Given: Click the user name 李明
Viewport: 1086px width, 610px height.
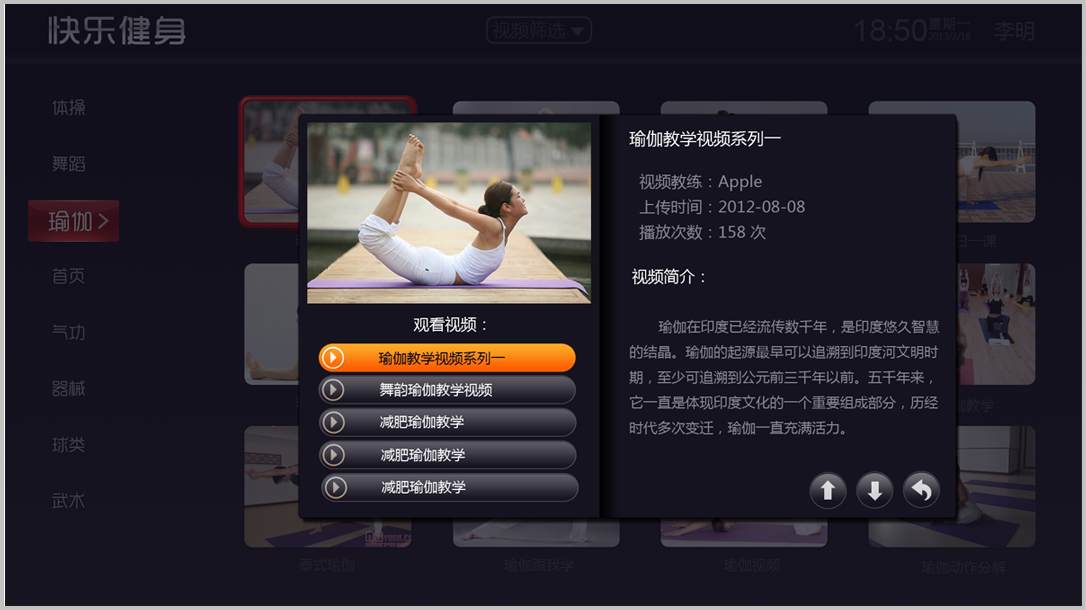Looking at the screenshot, I should pos(1013,31).
